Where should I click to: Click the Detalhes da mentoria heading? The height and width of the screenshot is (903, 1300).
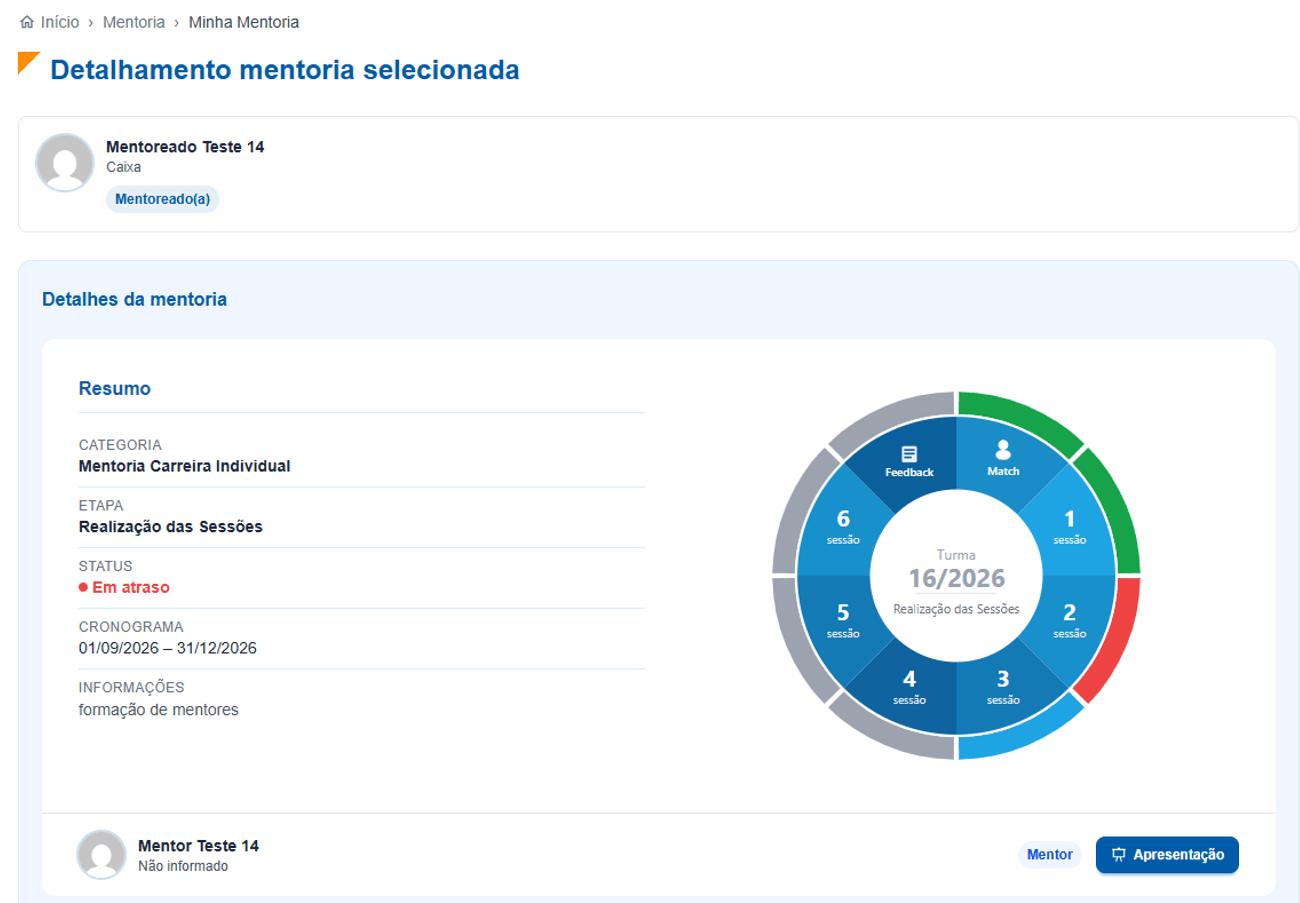[134, 299]
